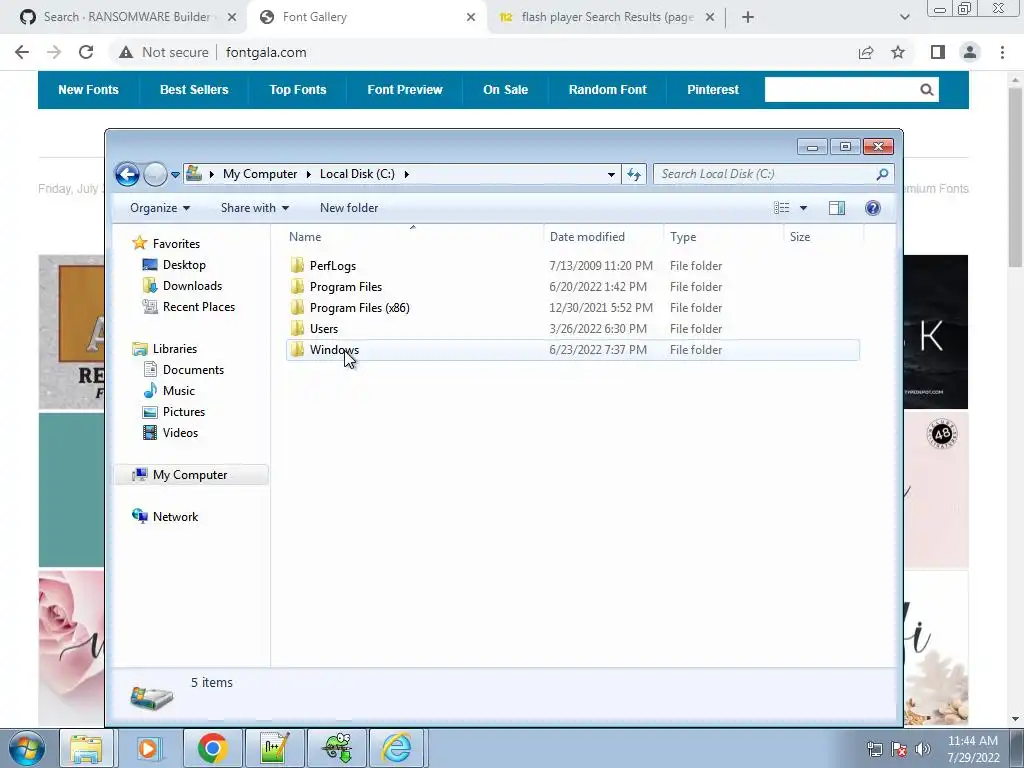1024x768 pixels.
Task: Open the address bar history dropdown
Action: tap(611, 174)
